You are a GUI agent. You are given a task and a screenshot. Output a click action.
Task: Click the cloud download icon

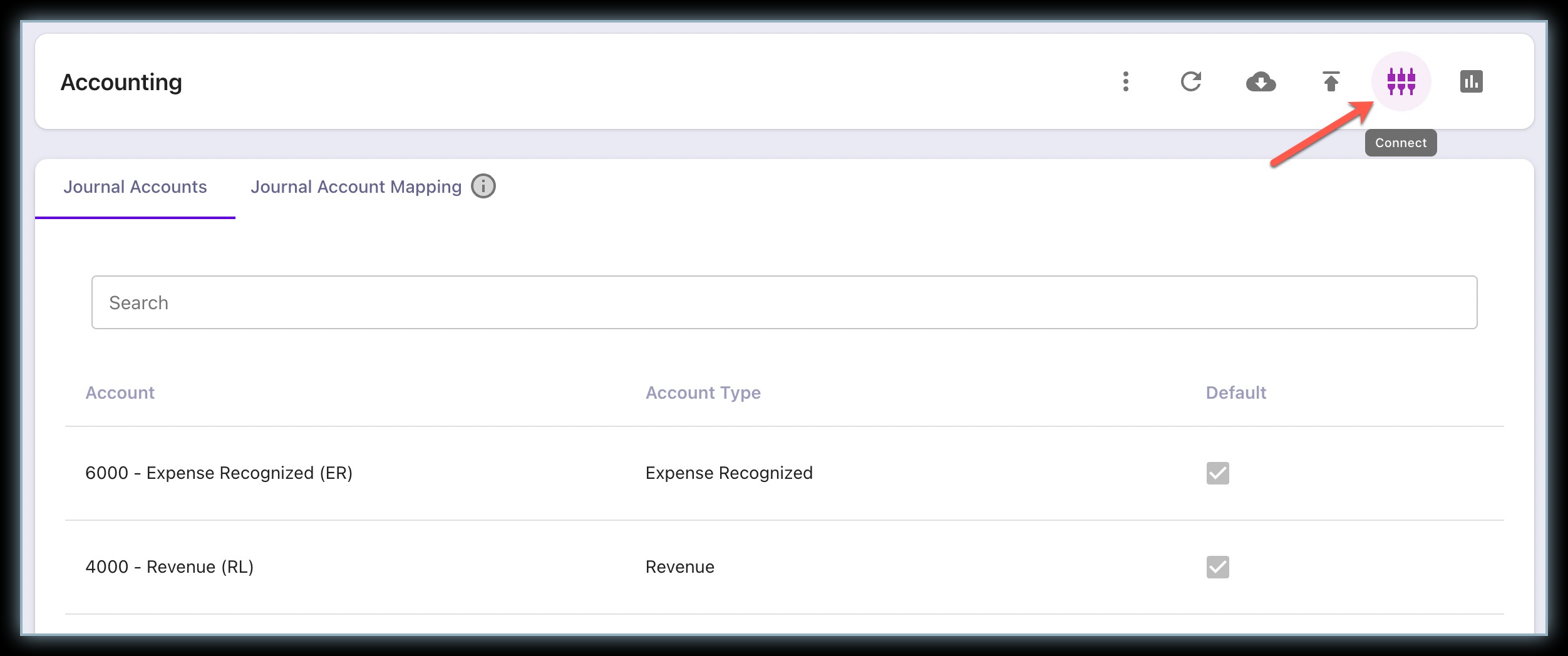[x=1261, y=81]
